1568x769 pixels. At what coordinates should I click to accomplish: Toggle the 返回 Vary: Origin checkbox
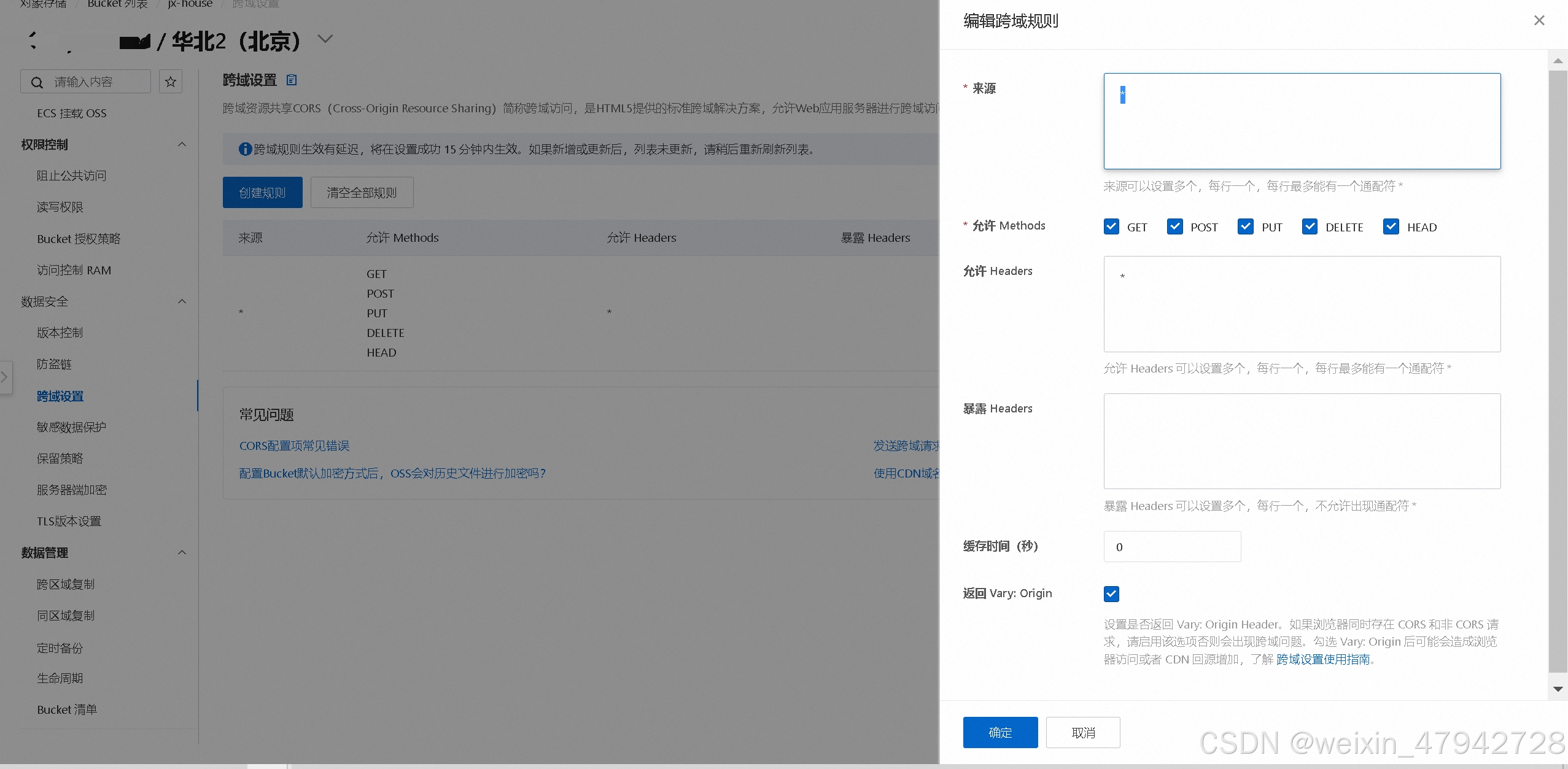1111,593
